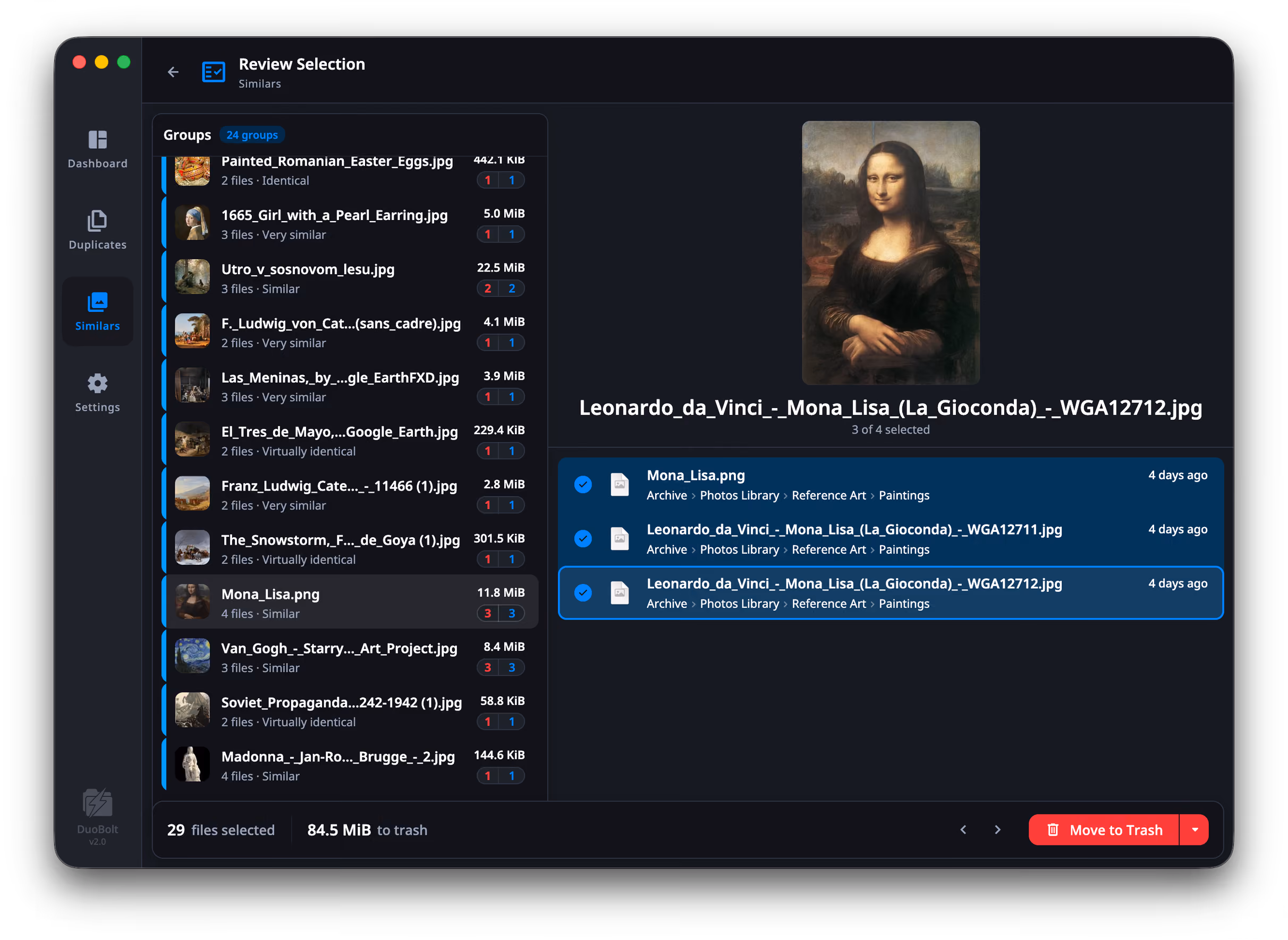Click Reference Art breadcrumb under WGA12712.jpg
This screenshot has width=1288, height=940.
(829, 604)
